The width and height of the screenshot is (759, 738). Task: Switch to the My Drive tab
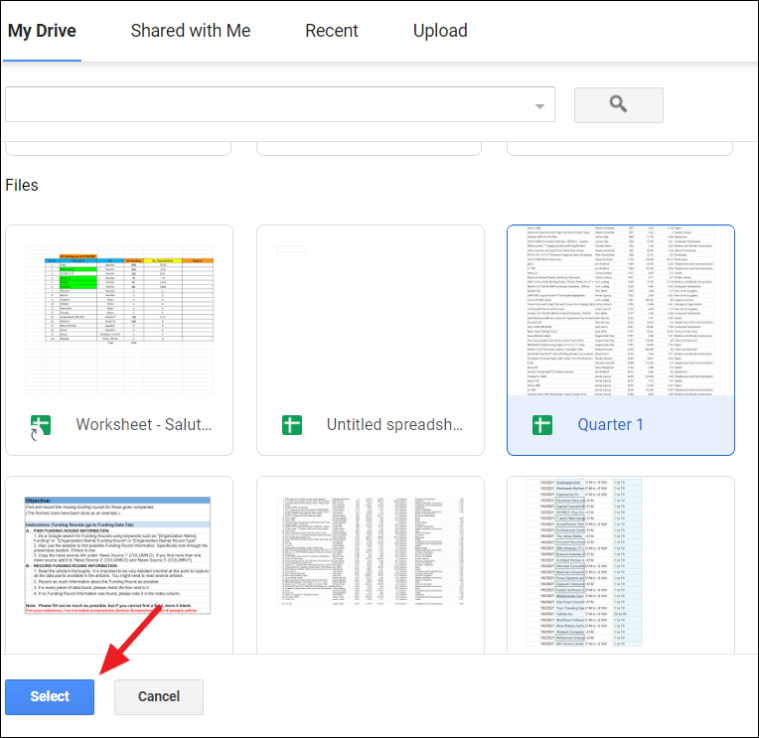42,31
